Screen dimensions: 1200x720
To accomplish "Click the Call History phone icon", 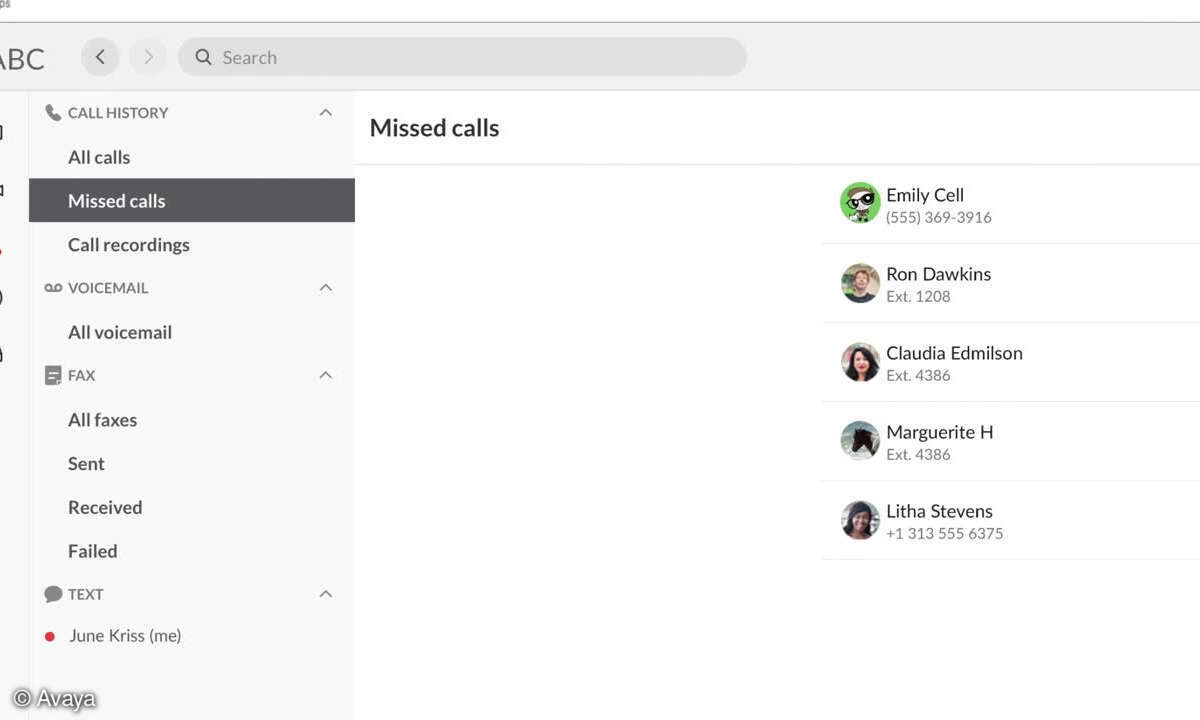I will tap(53, 113).
